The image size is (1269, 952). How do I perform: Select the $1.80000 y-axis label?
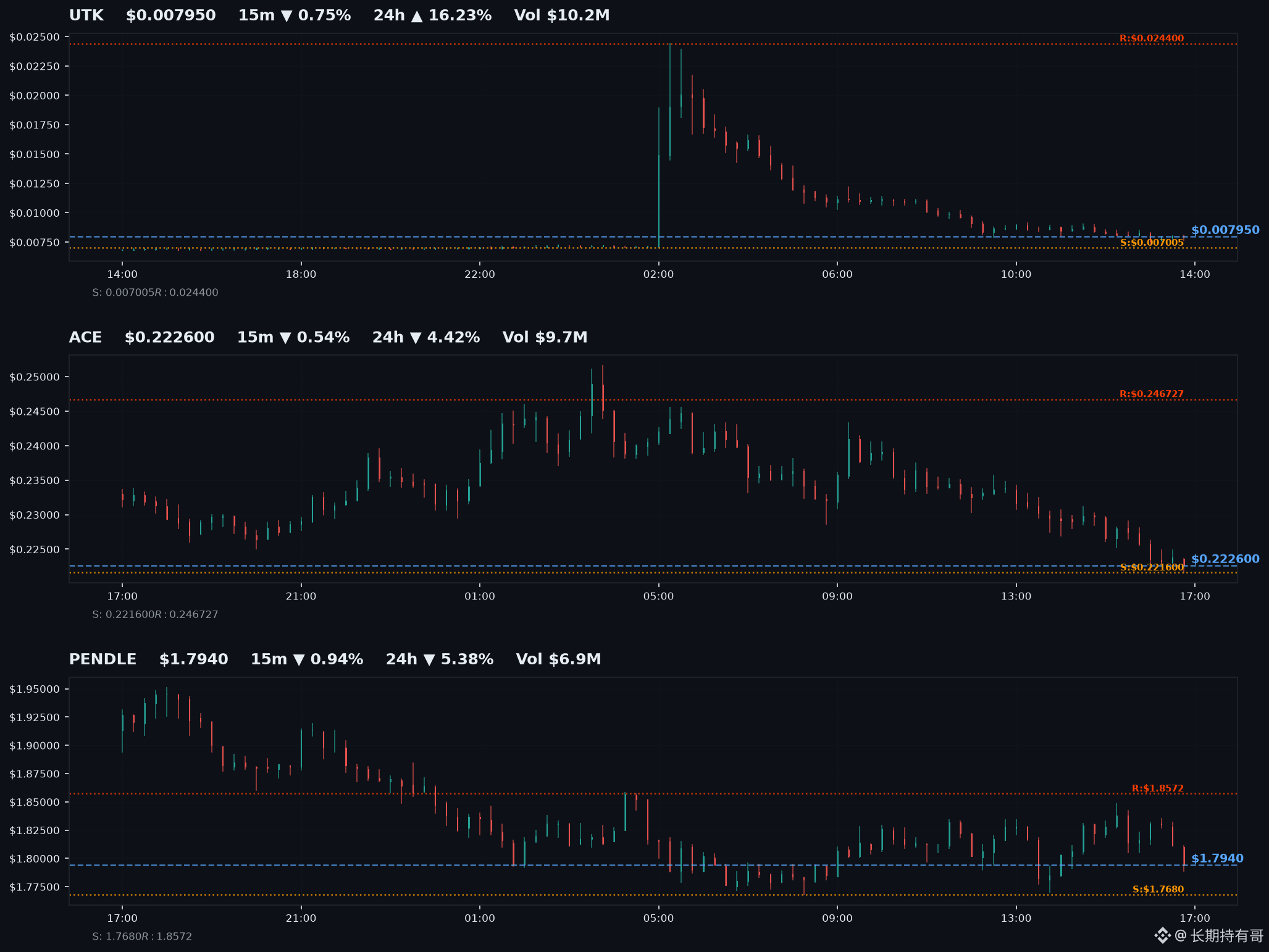click(35, 859)
